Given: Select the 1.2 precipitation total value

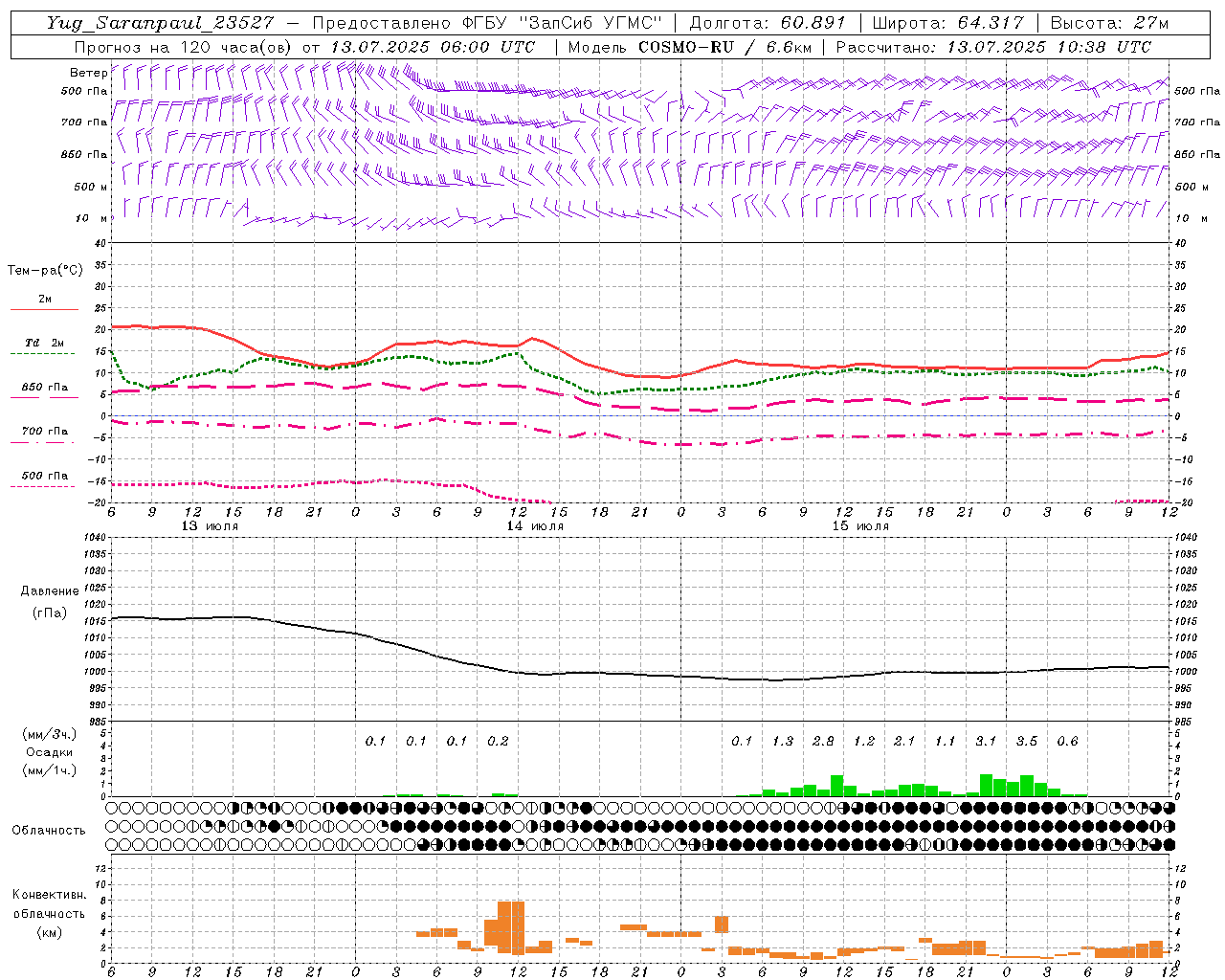Looking at the screenshot, I should [864, 742].
